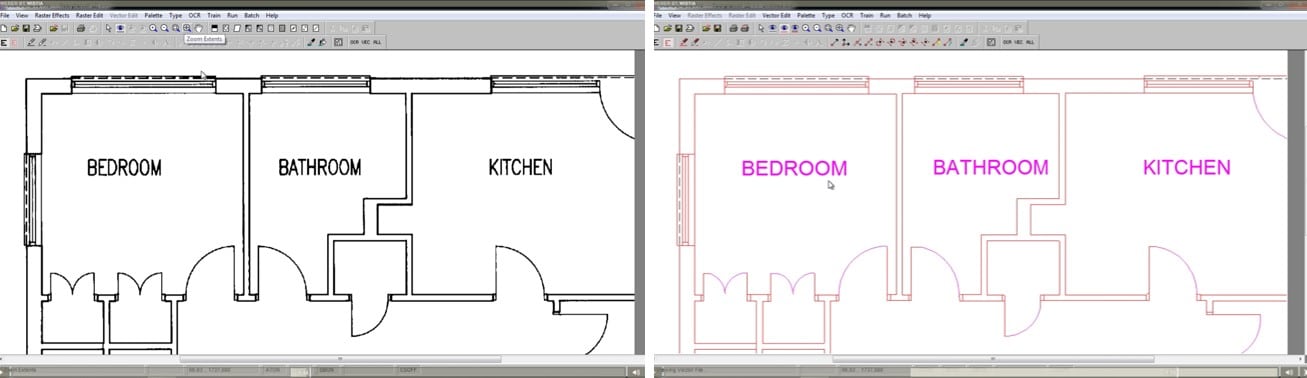This screenshot has width=1307, height=378.
Task: Click the BATHROOM label in the left raster drawing
Action: [x=319, y=167]
